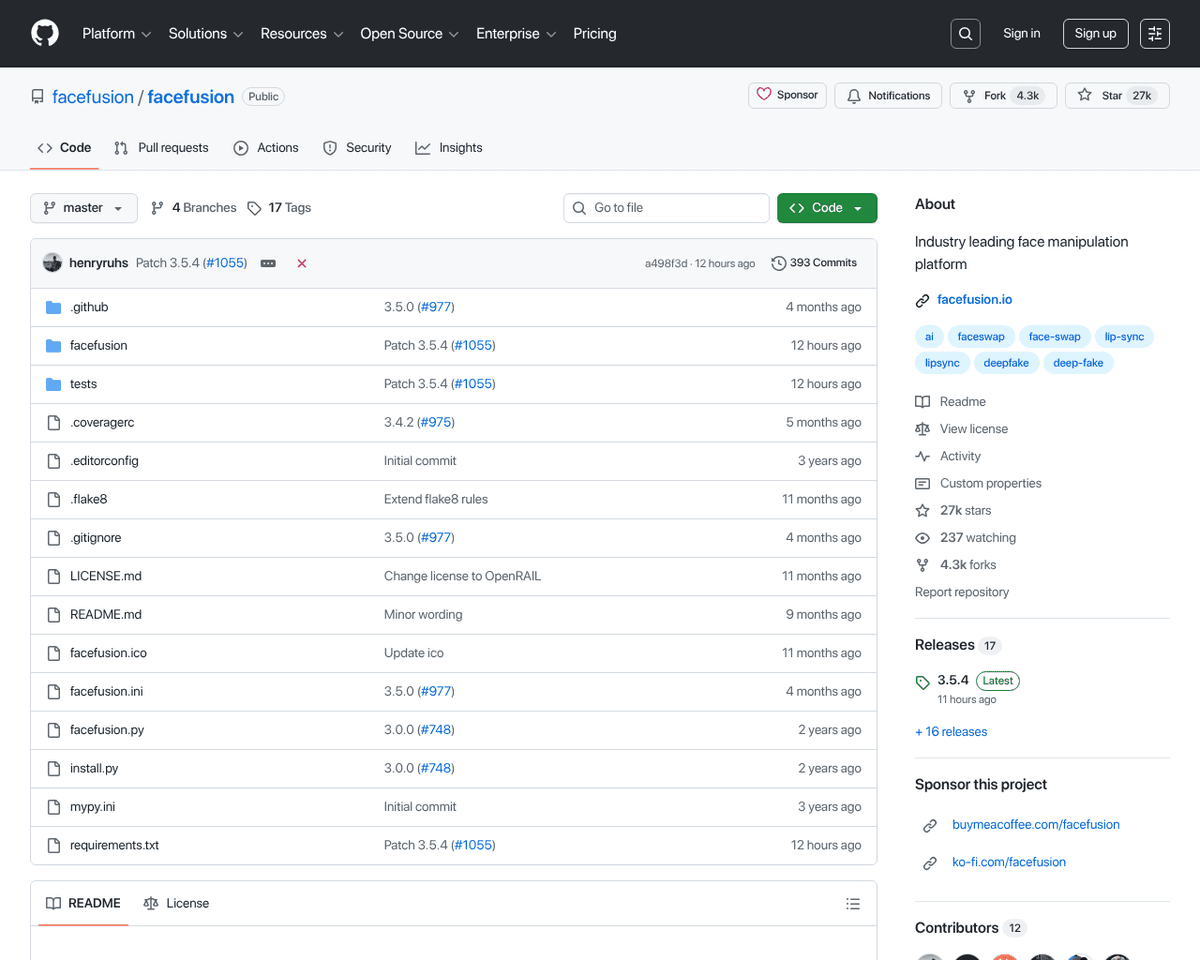Viewport: 1200px width, 960px height.
Task: Open the search magnifier icon
Action: 965,34
